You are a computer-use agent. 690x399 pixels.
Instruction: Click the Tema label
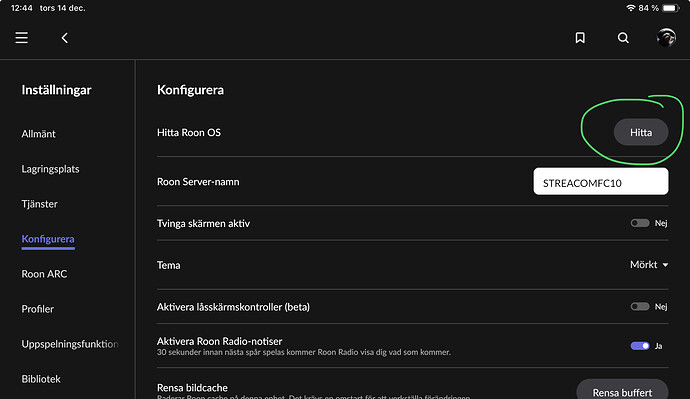(169, 265)
